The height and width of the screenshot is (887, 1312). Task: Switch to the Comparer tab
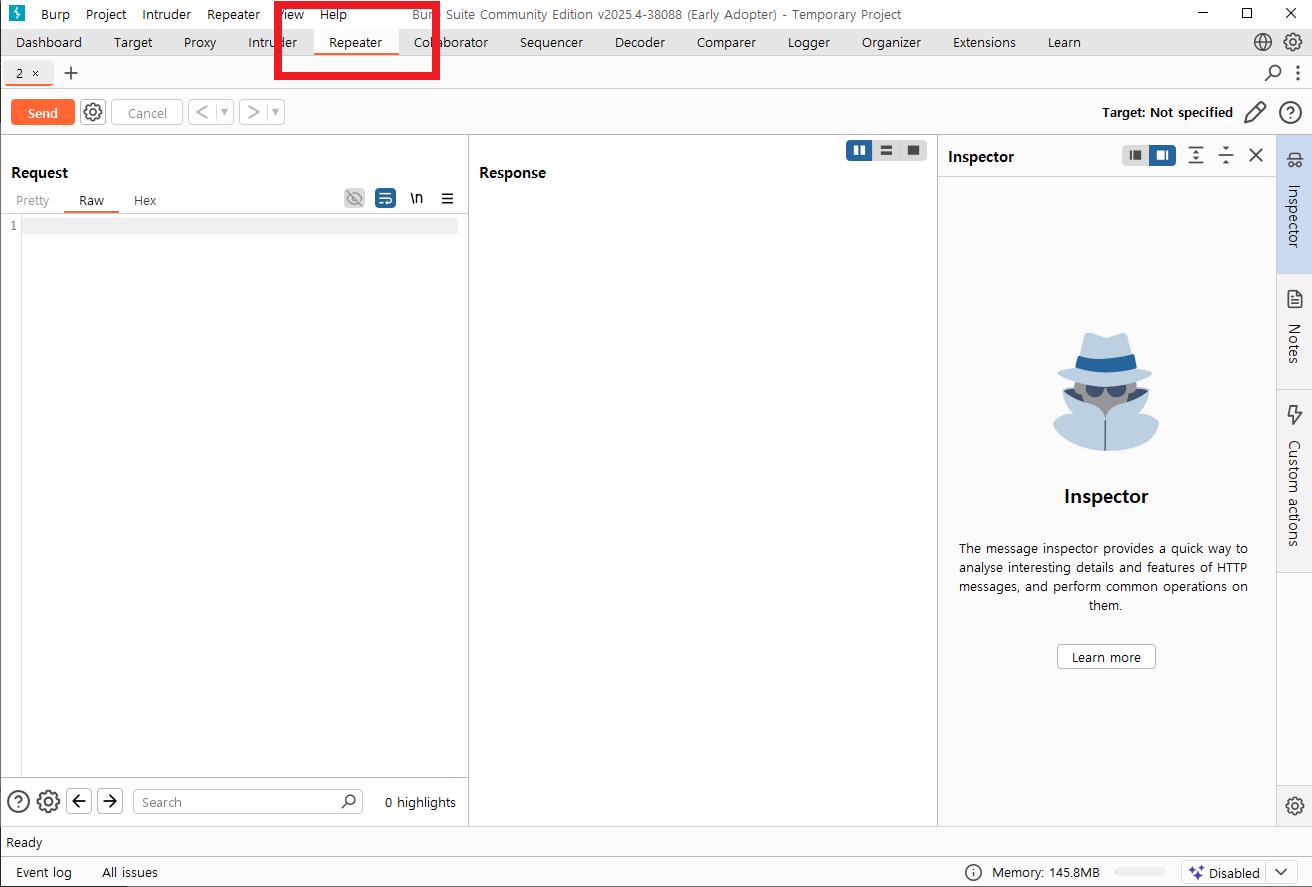coord(726,42)
